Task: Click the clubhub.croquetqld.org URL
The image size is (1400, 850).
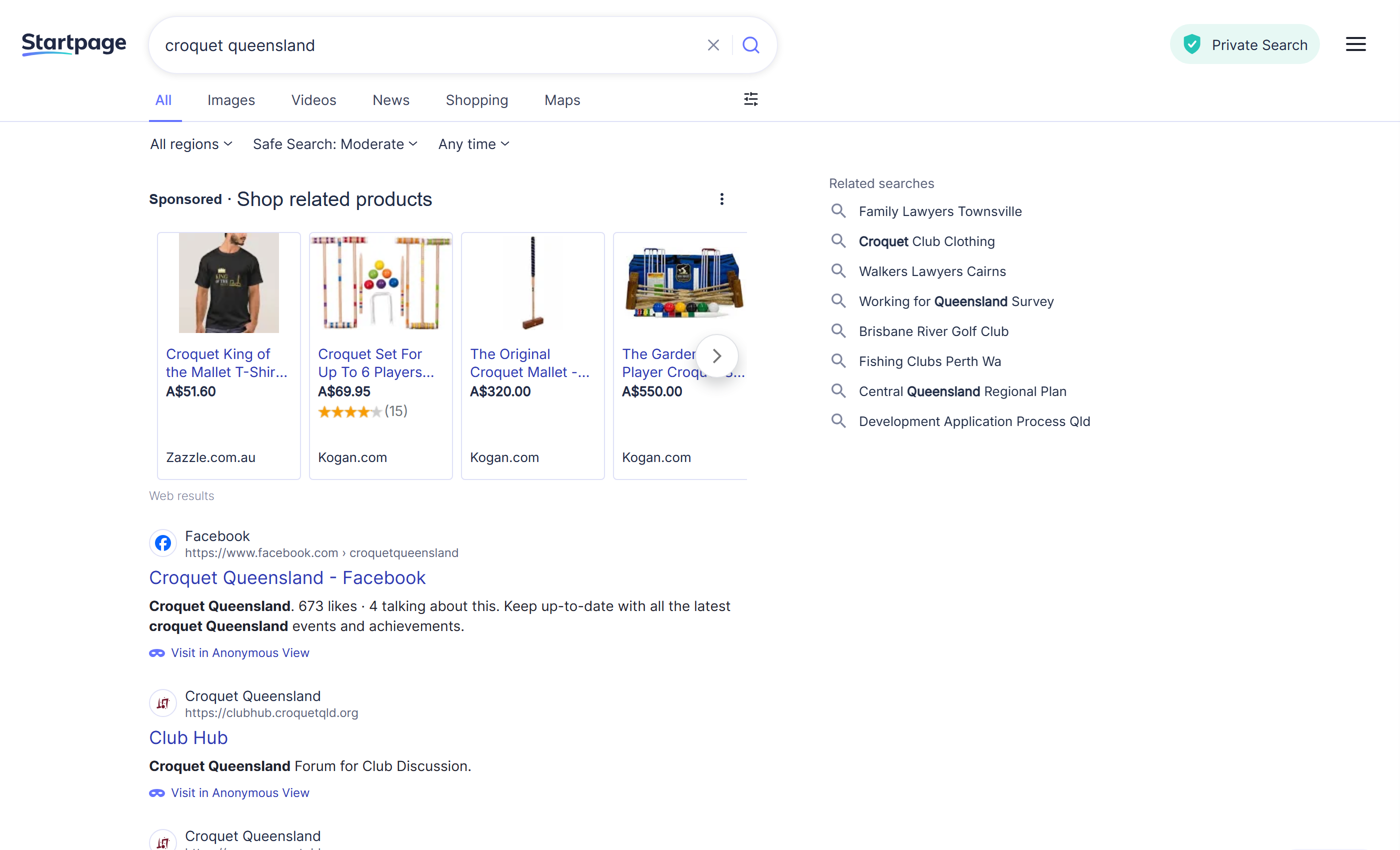Action: [271, 712]
